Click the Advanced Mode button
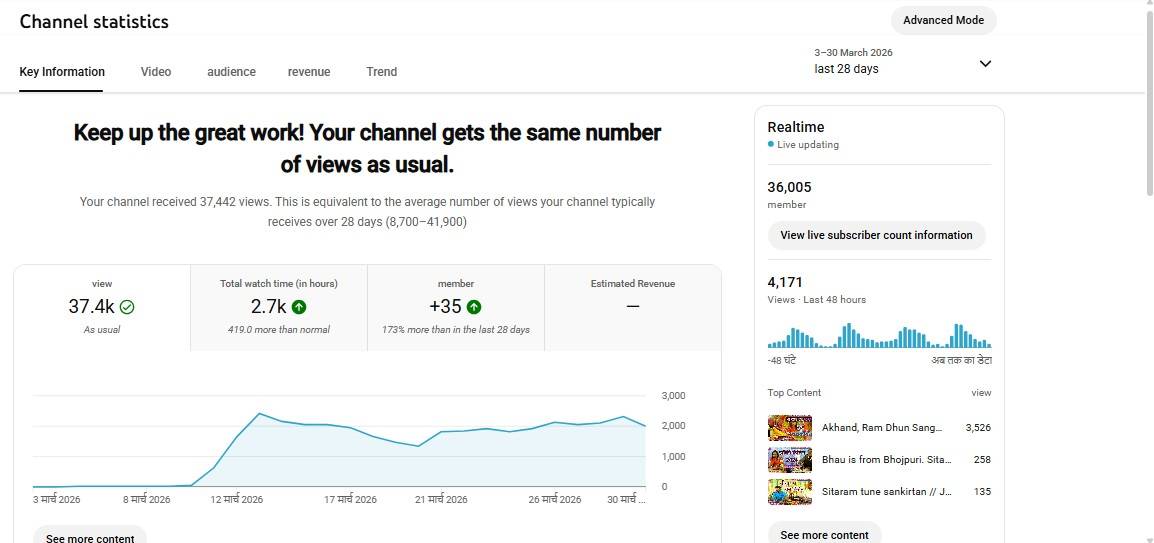Viewport: 1154px width, 543px height. click(943, 20)
